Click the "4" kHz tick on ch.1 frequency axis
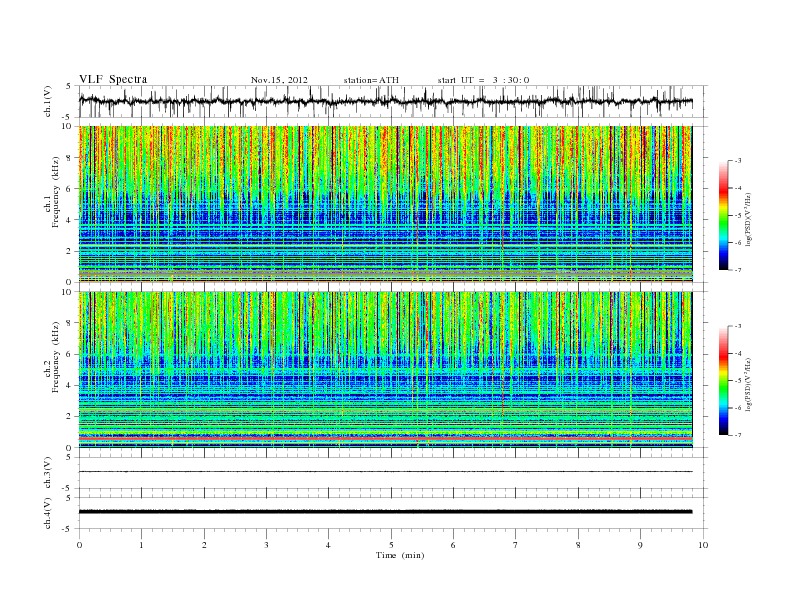 tap(69, 220)
